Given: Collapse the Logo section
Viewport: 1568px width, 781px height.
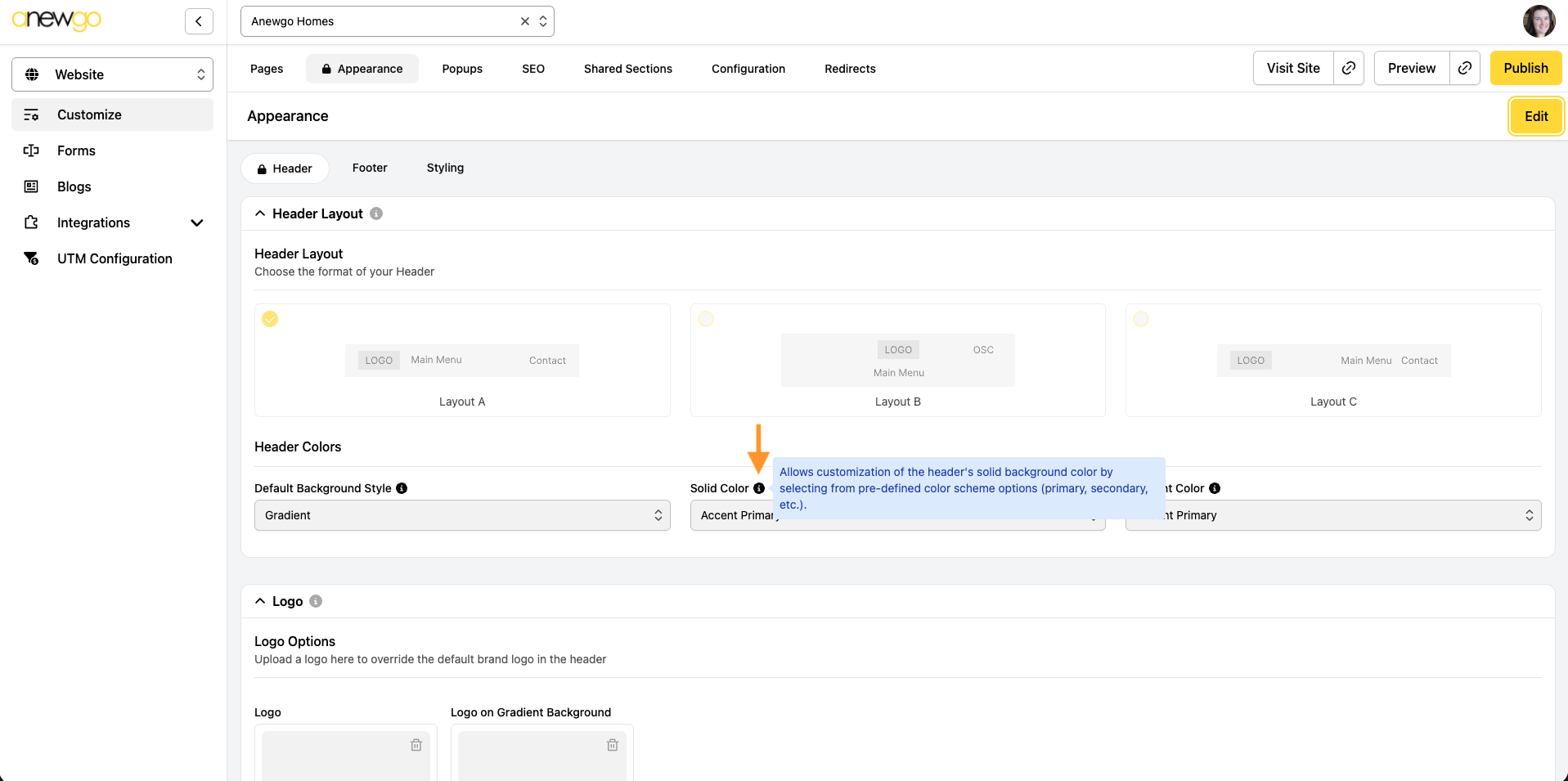Looking at the screenshot, I should (x=260, y=601).
